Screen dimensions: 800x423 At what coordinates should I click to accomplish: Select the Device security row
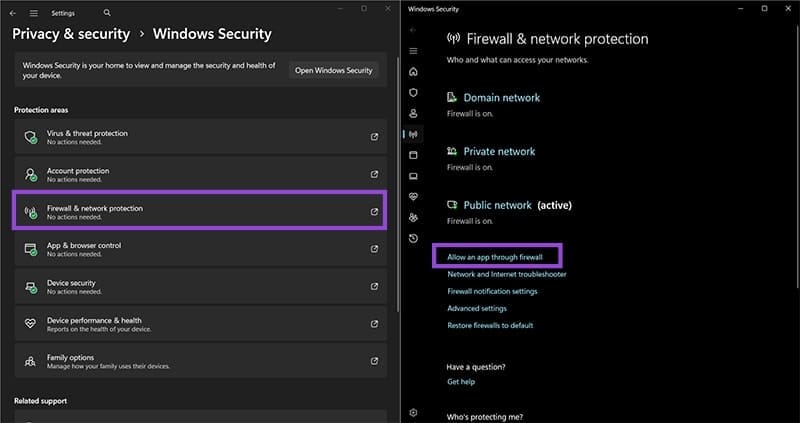[x=201, y=286]
